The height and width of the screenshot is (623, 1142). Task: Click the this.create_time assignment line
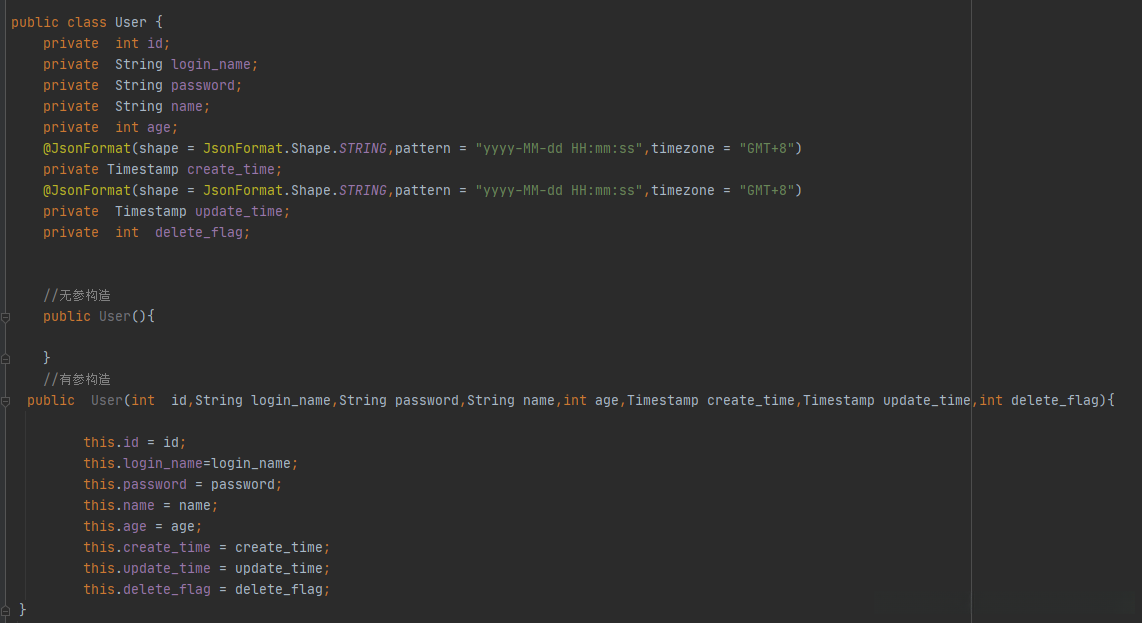tap(206, 547)
